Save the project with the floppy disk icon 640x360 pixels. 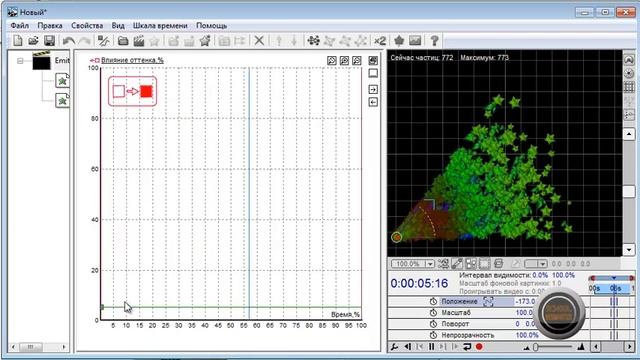pos(49,40)
